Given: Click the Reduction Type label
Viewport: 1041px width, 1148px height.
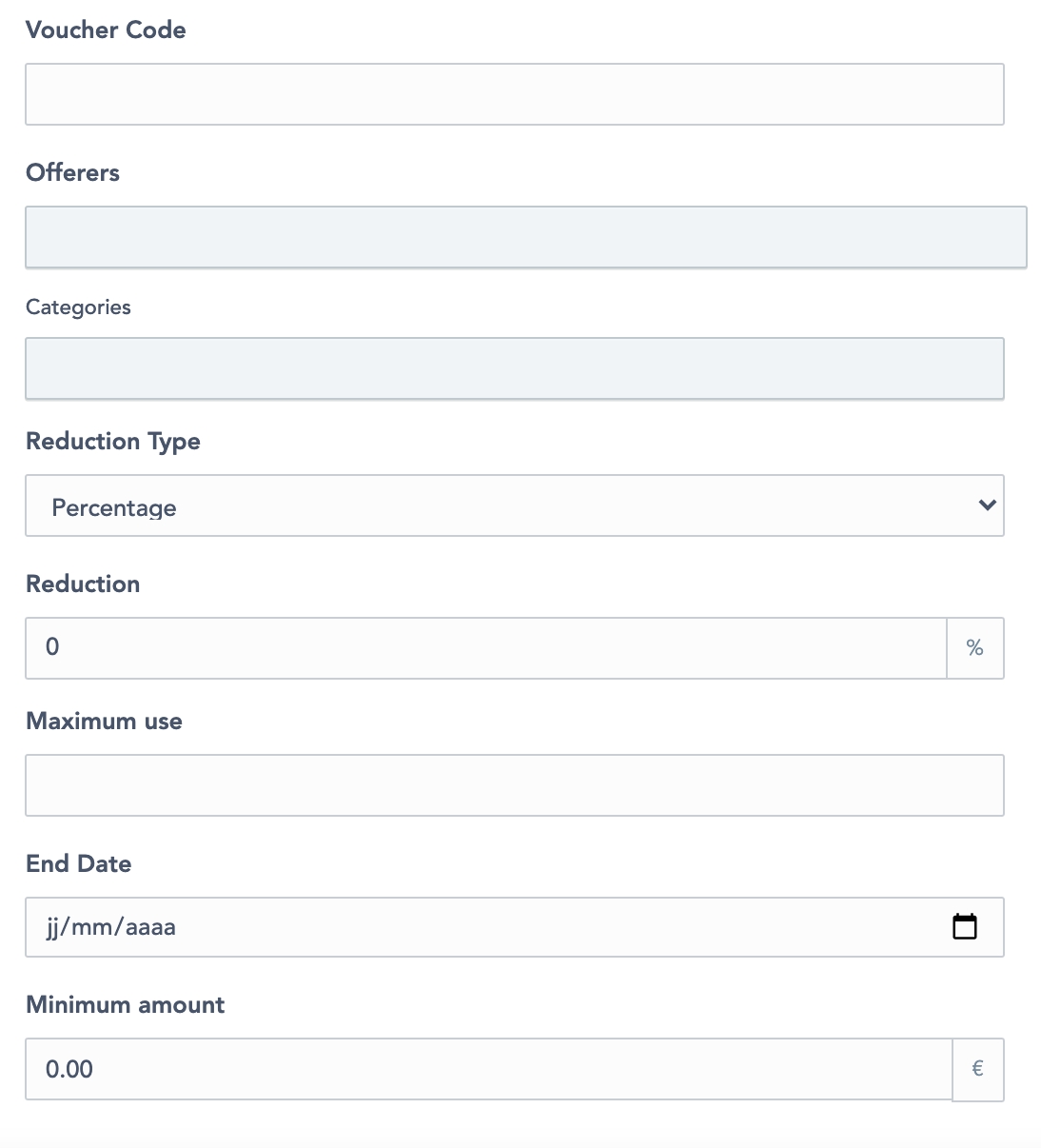Looking at the screenshot, I should tap(112, 441).
